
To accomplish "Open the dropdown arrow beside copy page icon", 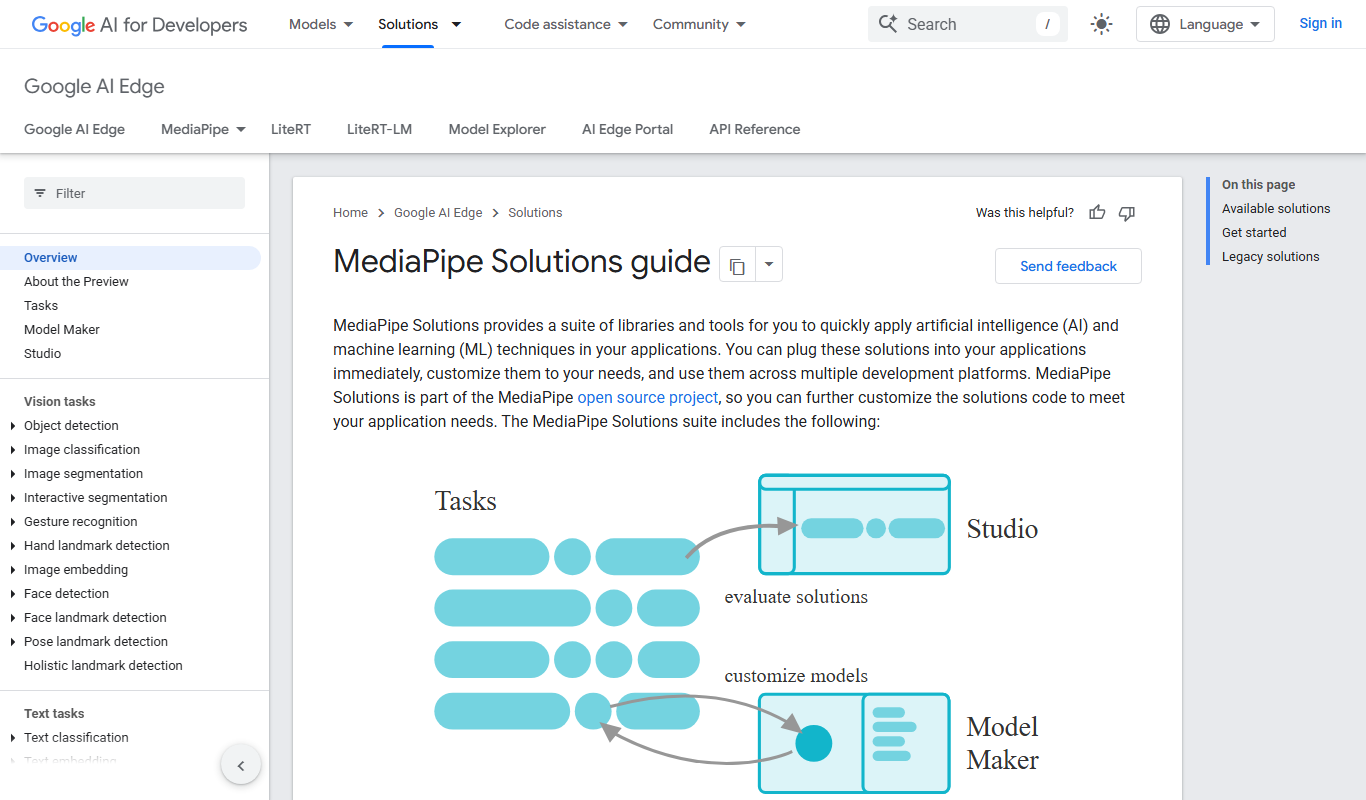I will click(x=769, y=265).
